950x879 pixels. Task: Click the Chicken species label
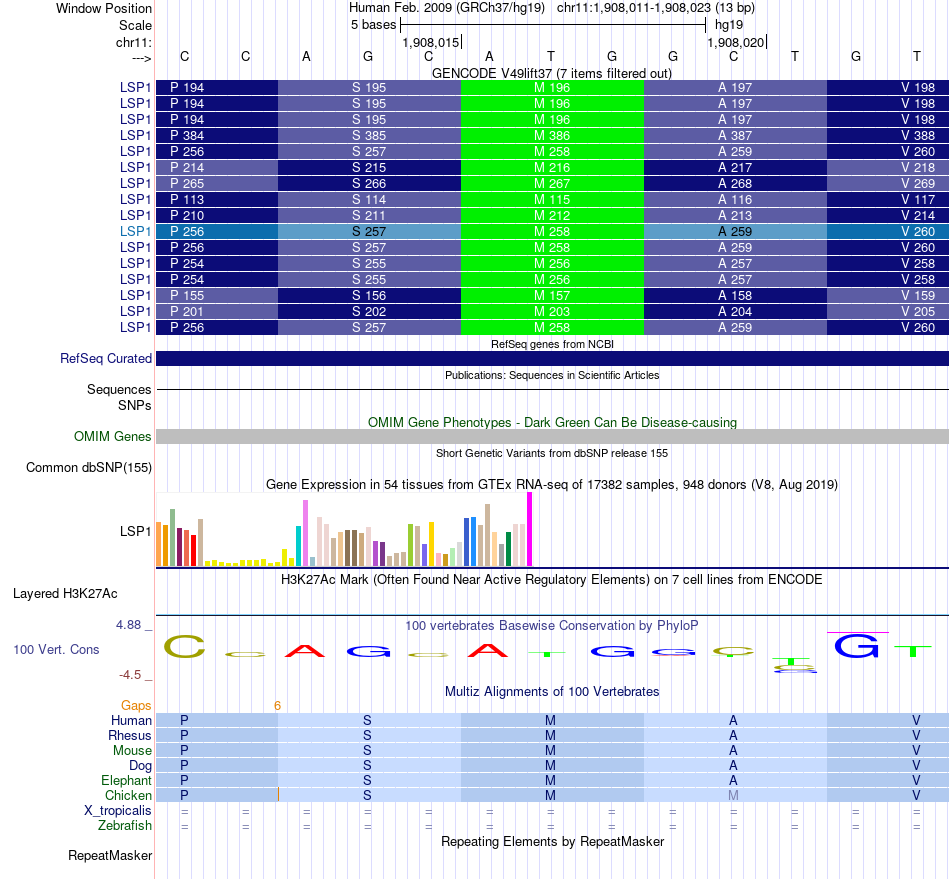click(x=128, y=795)
